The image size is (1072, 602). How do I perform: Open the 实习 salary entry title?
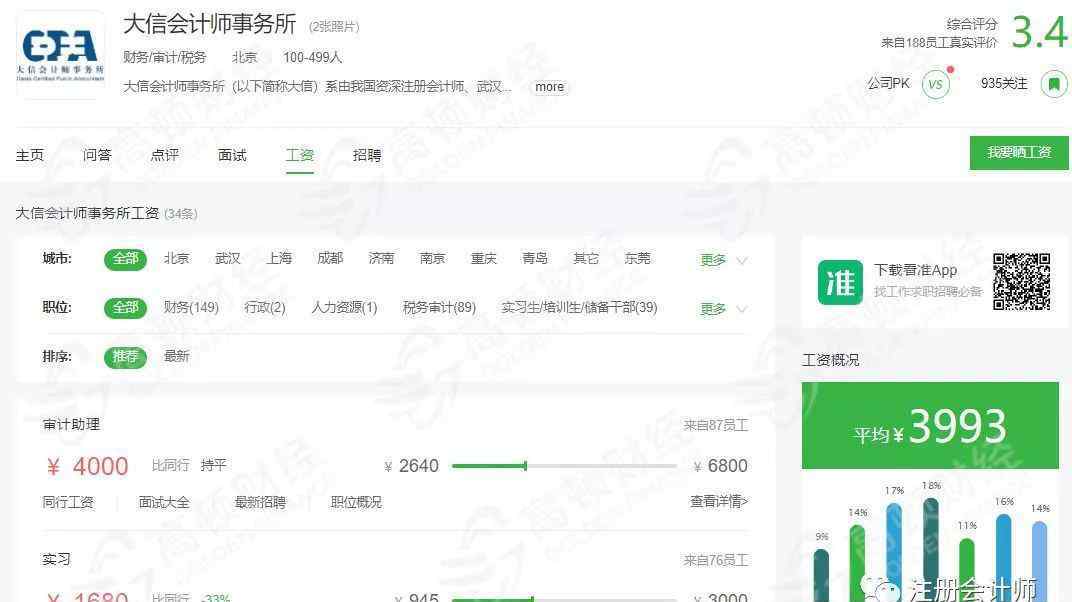click(x=56, y=560)
